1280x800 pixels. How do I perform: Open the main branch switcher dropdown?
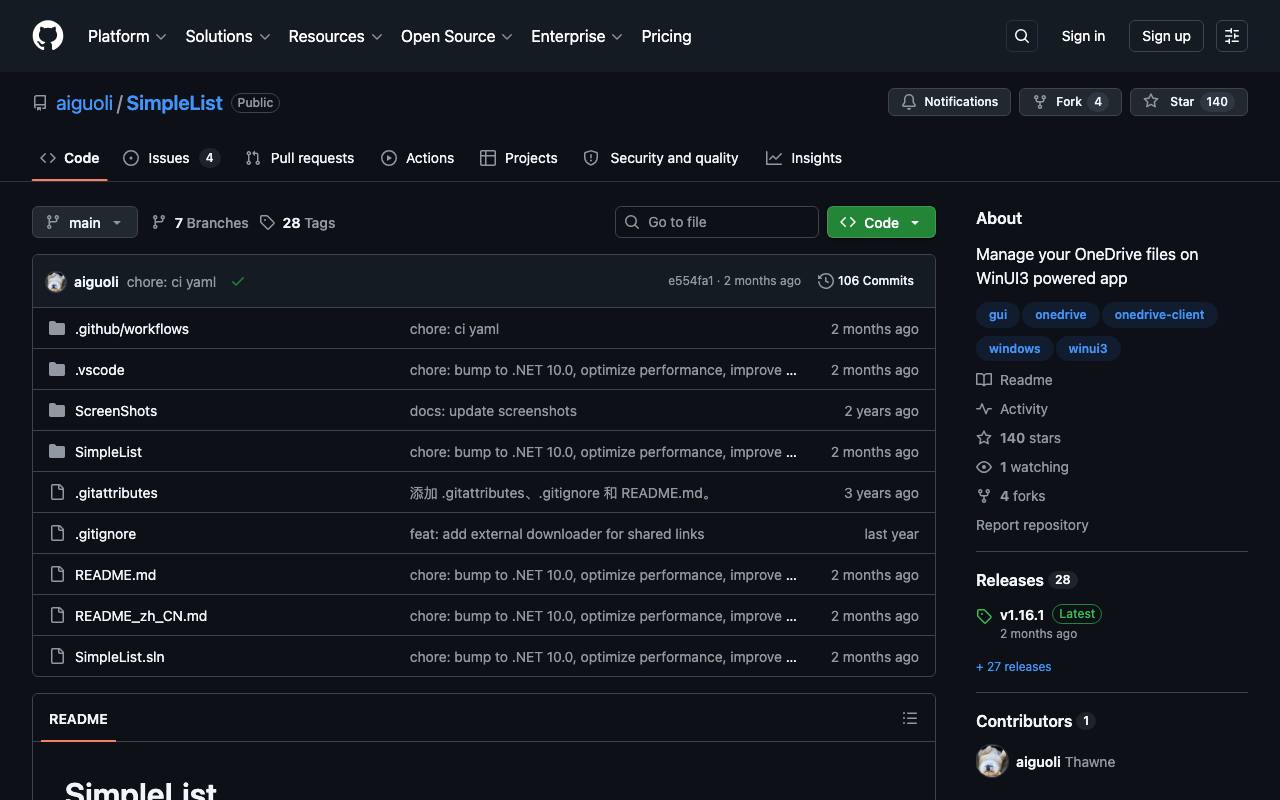(x=84, y=222)
